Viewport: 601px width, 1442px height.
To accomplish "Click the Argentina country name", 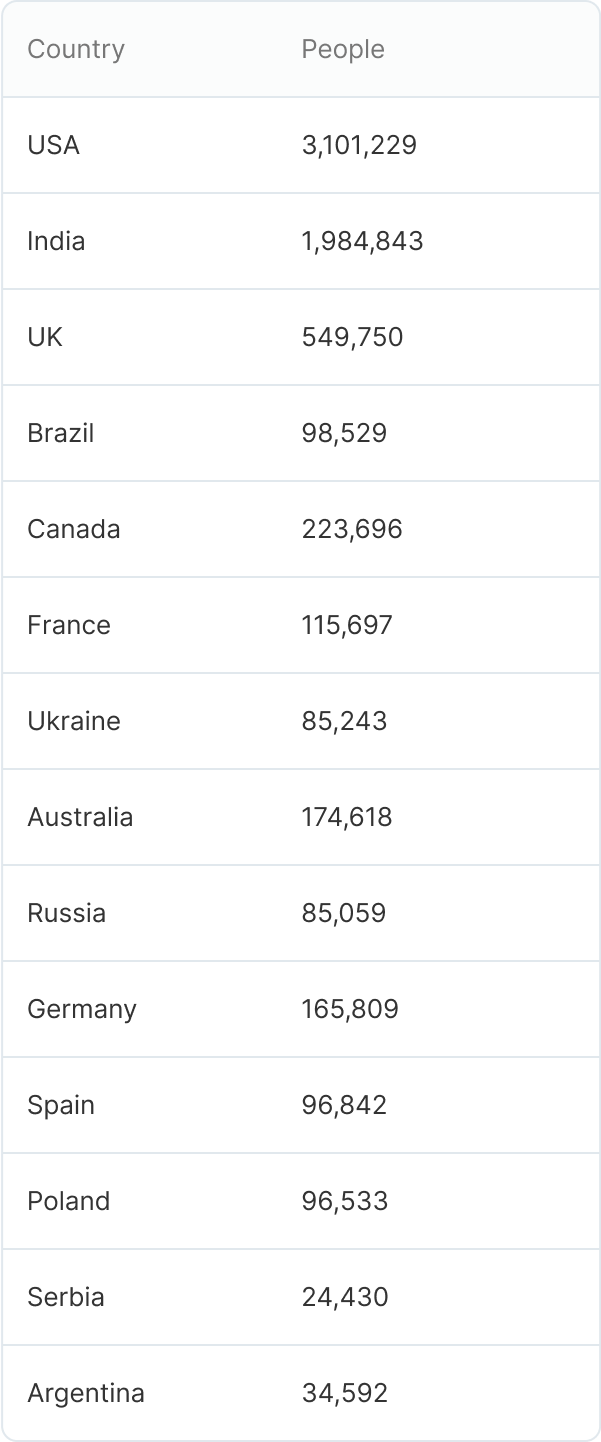I will pyautogui.click(x=86, y=1393).
